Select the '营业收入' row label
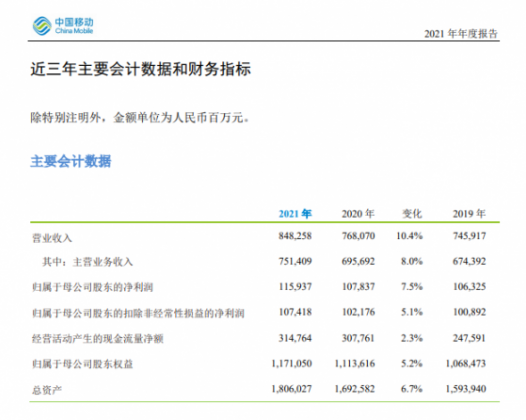This screenshot has height=420, width=526. pyautogui.click(x=52, y=238)
